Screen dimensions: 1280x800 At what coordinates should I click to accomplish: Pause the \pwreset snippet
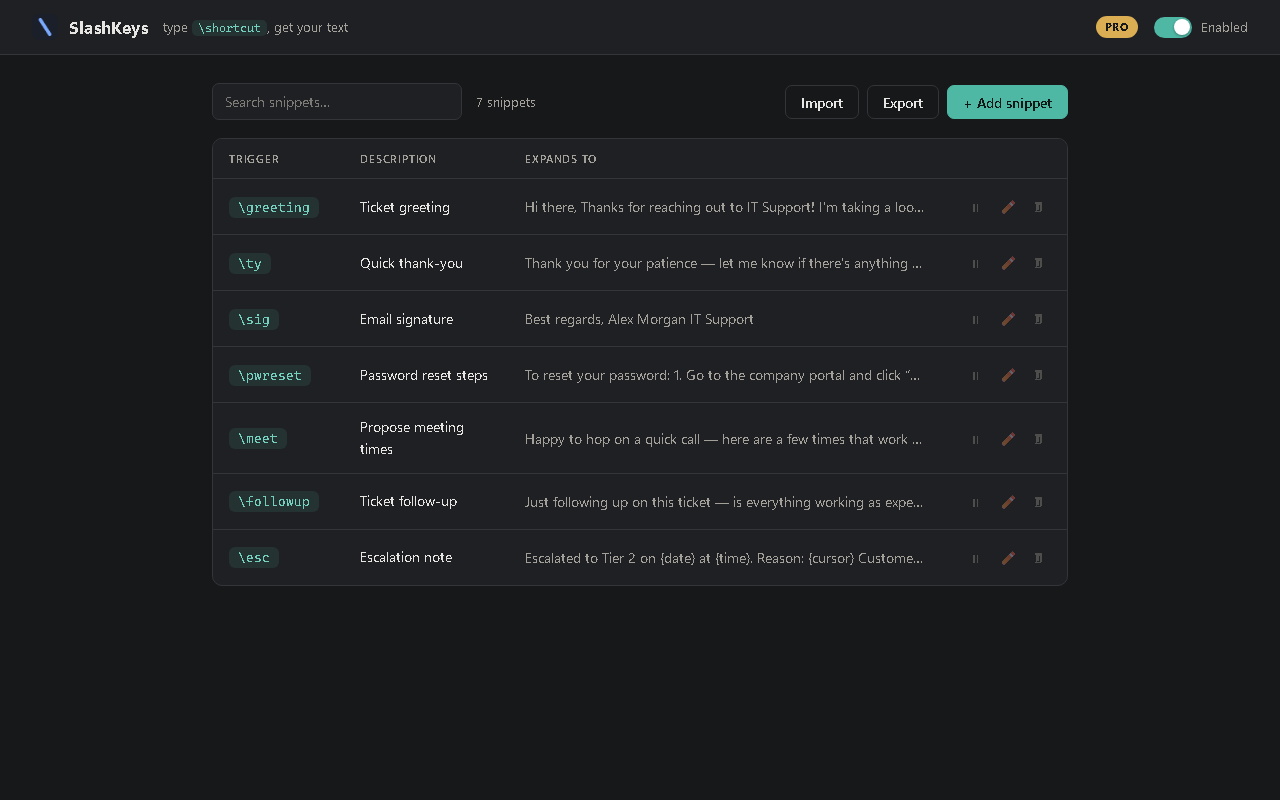975,375
